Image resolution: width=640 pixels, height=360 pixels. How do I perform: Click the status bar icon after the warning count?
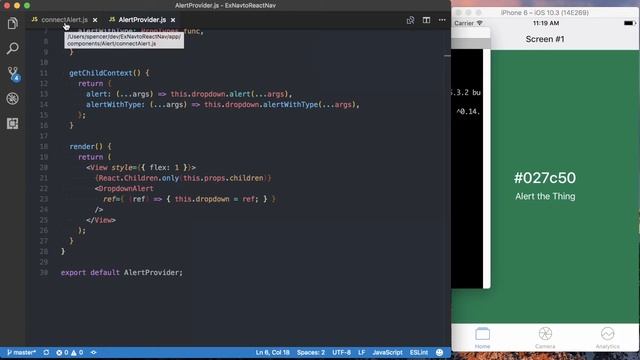click(x=93, y=353)
